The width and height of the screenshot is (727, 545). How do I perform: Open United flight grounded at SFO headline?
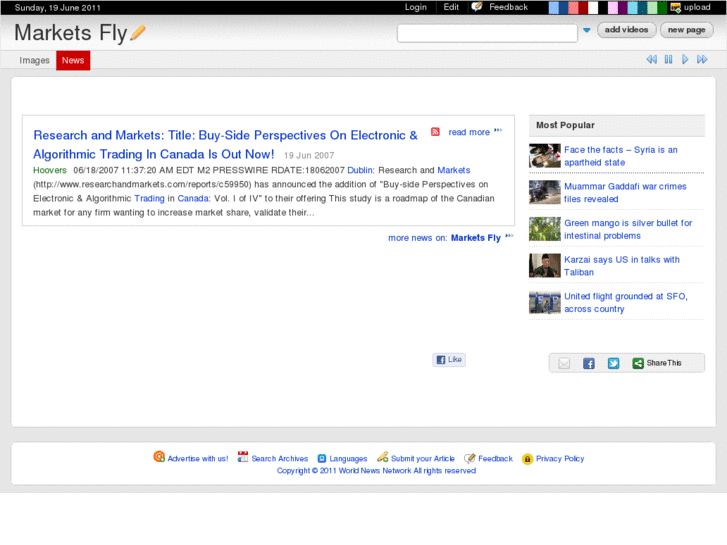coord(625,302)
